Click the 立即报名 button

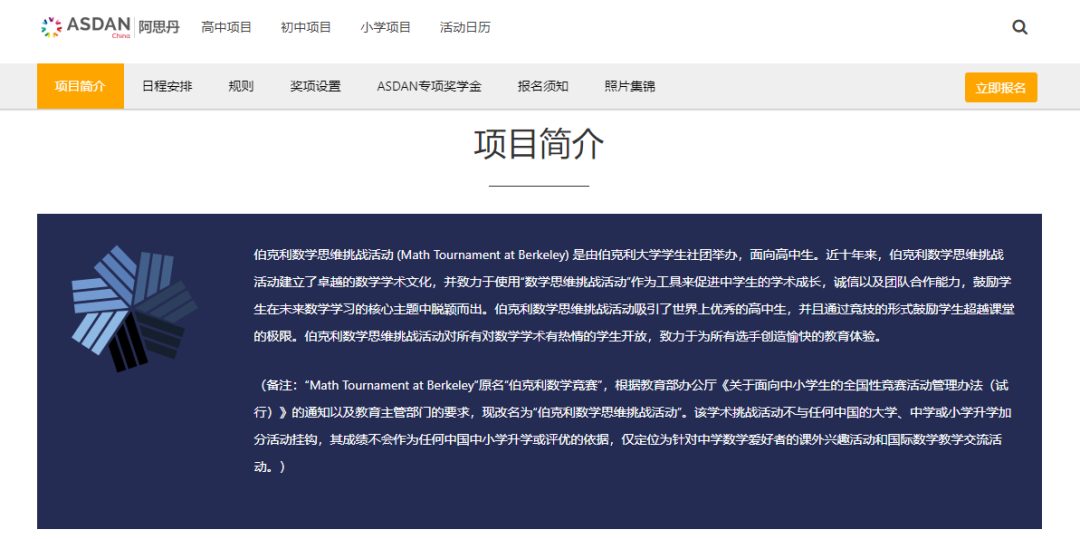tap(1001, 87)
